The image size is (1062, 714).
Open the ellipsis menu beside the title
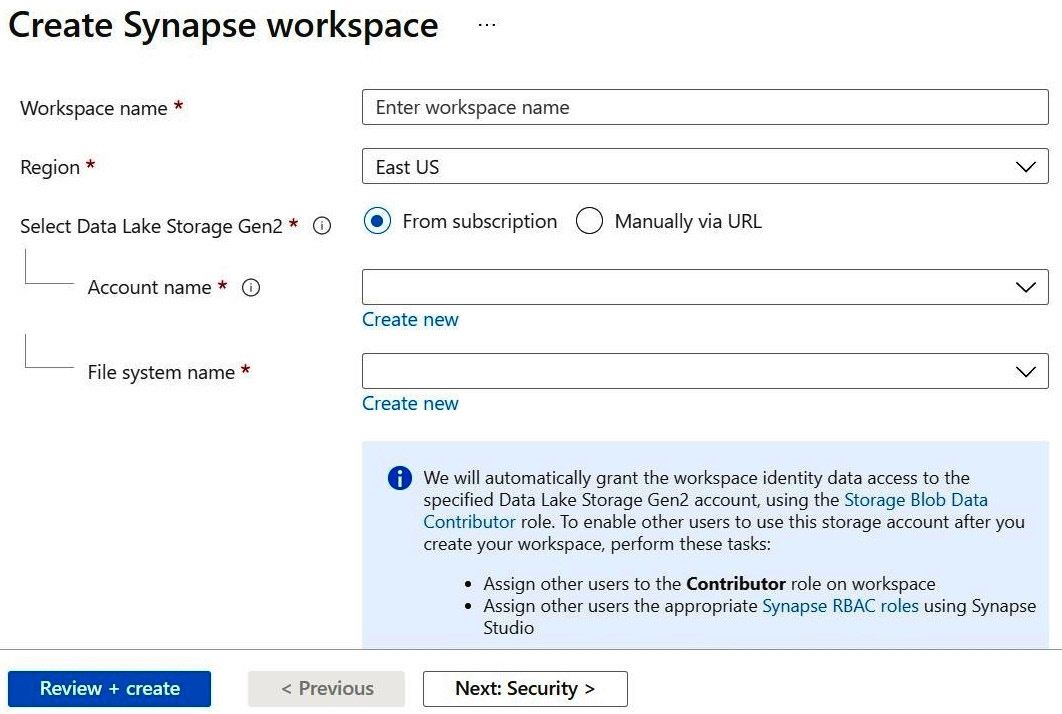[486, 25]
